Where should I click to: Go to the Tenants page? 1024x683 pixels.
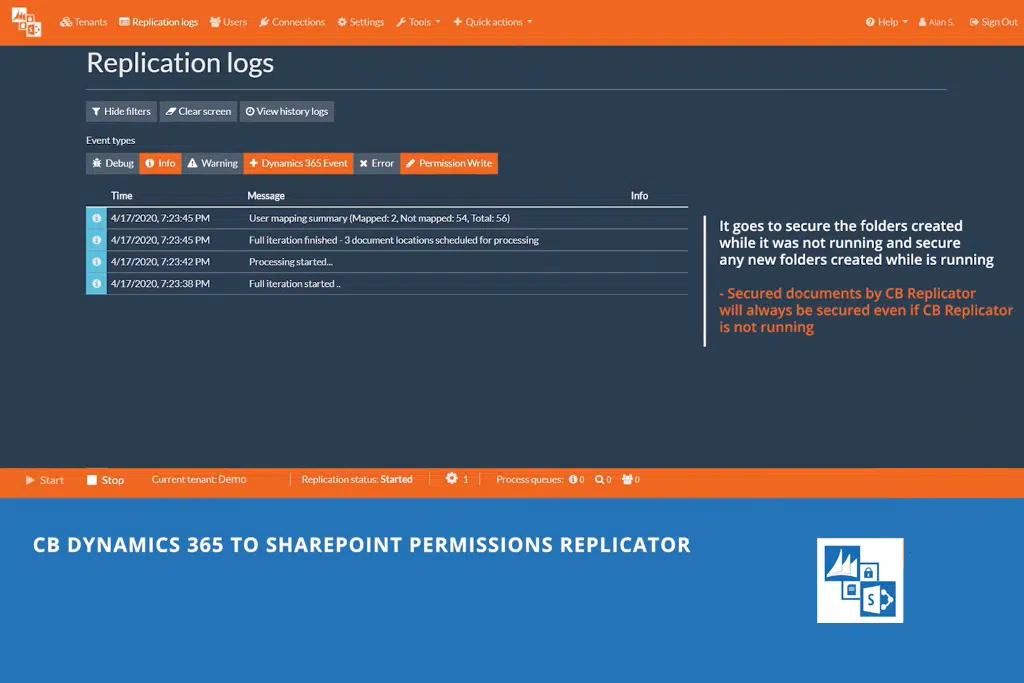(84, 22)
